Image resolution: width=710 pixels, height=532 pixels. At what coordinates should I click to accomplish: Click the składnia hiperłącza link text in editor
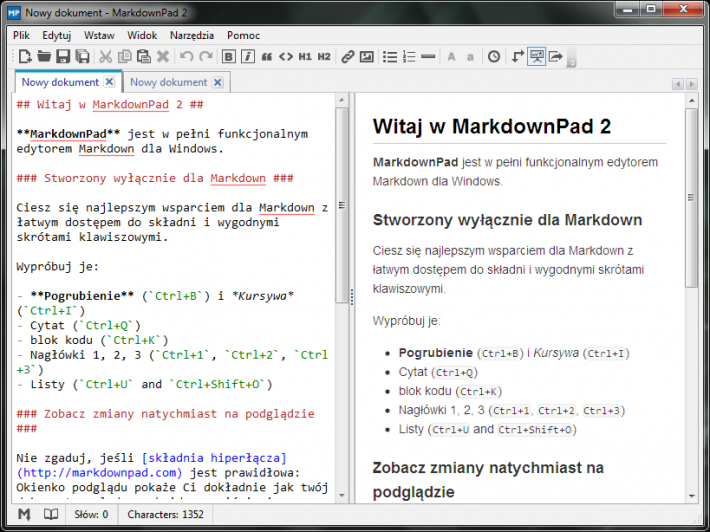(214, 458)
